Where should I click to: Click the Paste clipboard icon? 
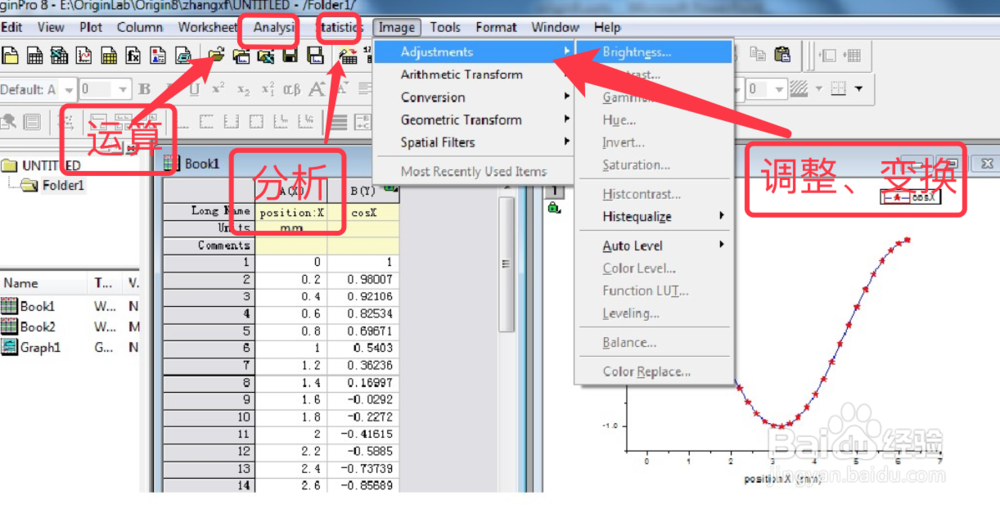tap(782, 54)
